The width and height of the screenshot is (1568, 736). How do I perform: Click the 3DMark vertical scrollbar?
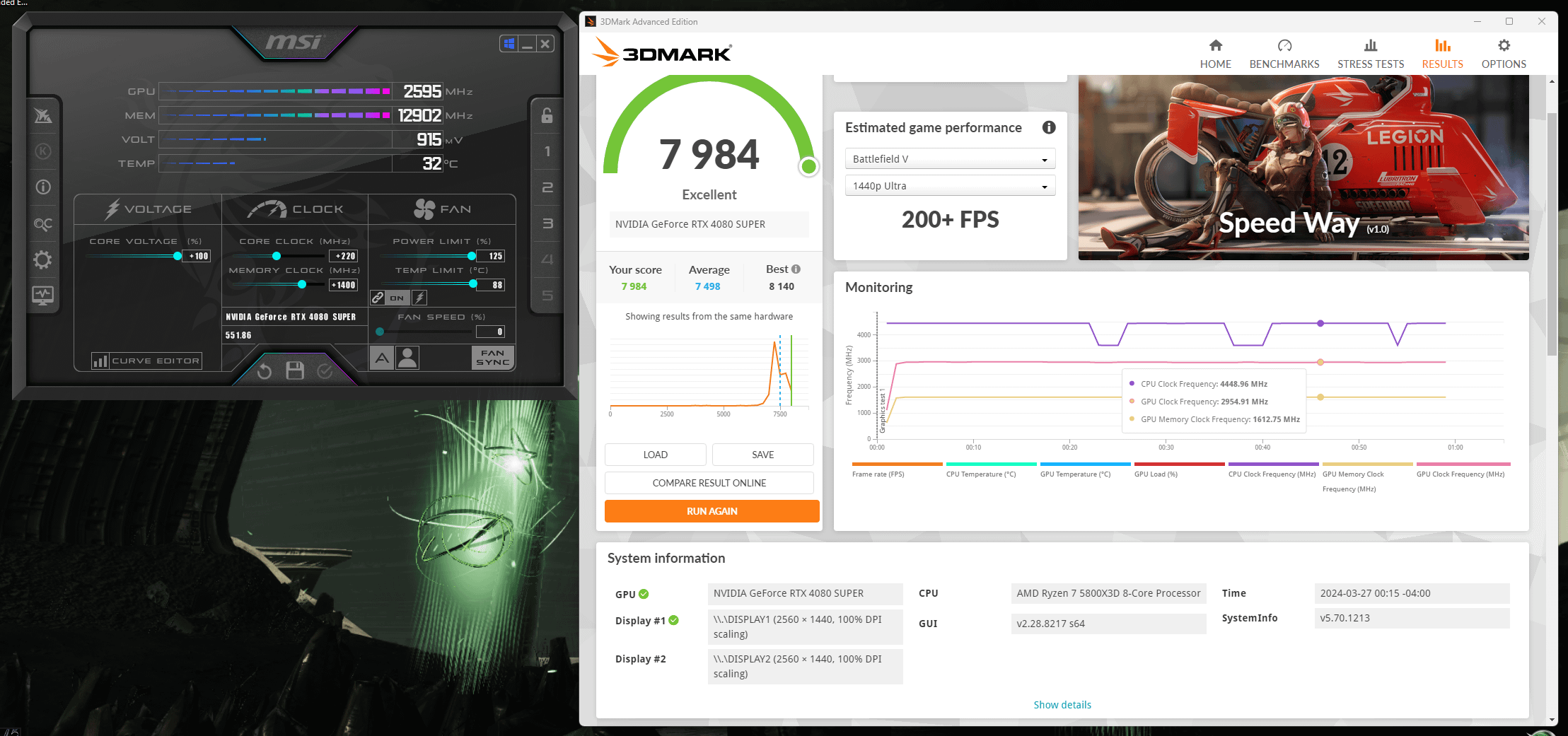(x=1552, y=233)
